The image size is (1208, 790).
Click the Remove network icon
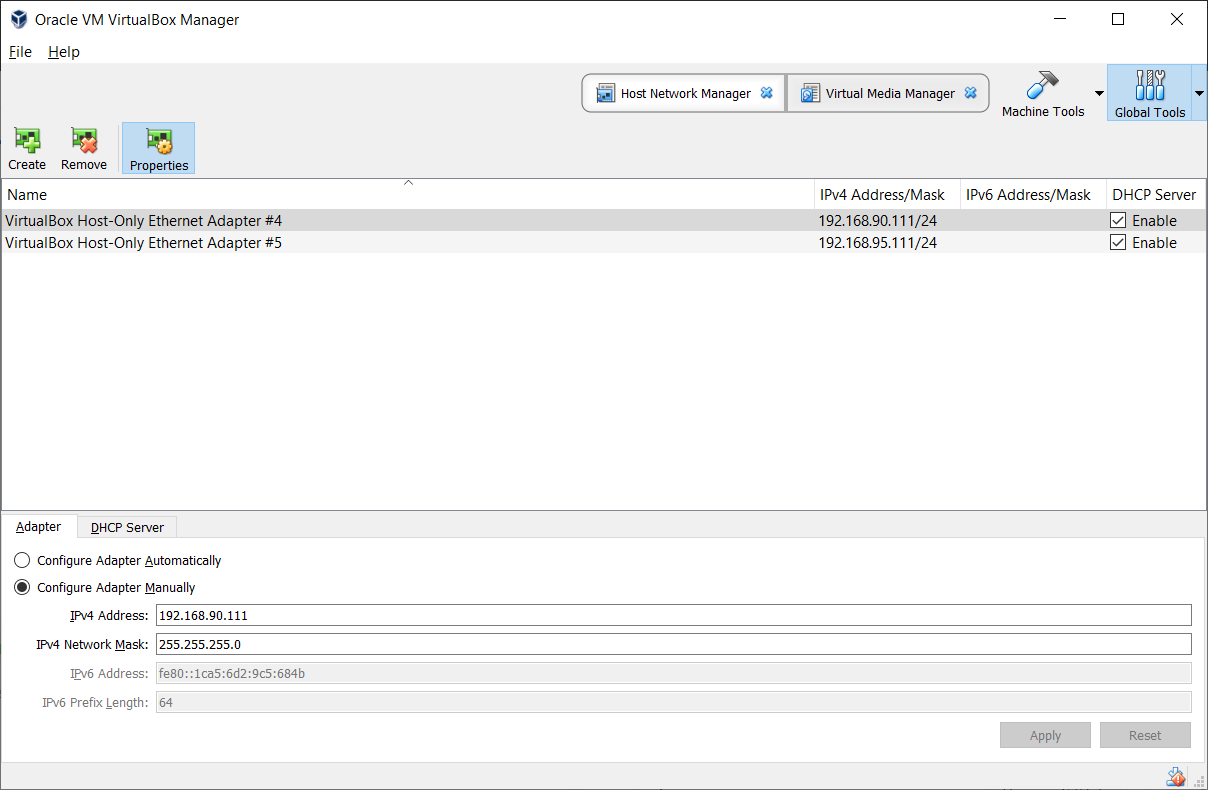point(84,141)
